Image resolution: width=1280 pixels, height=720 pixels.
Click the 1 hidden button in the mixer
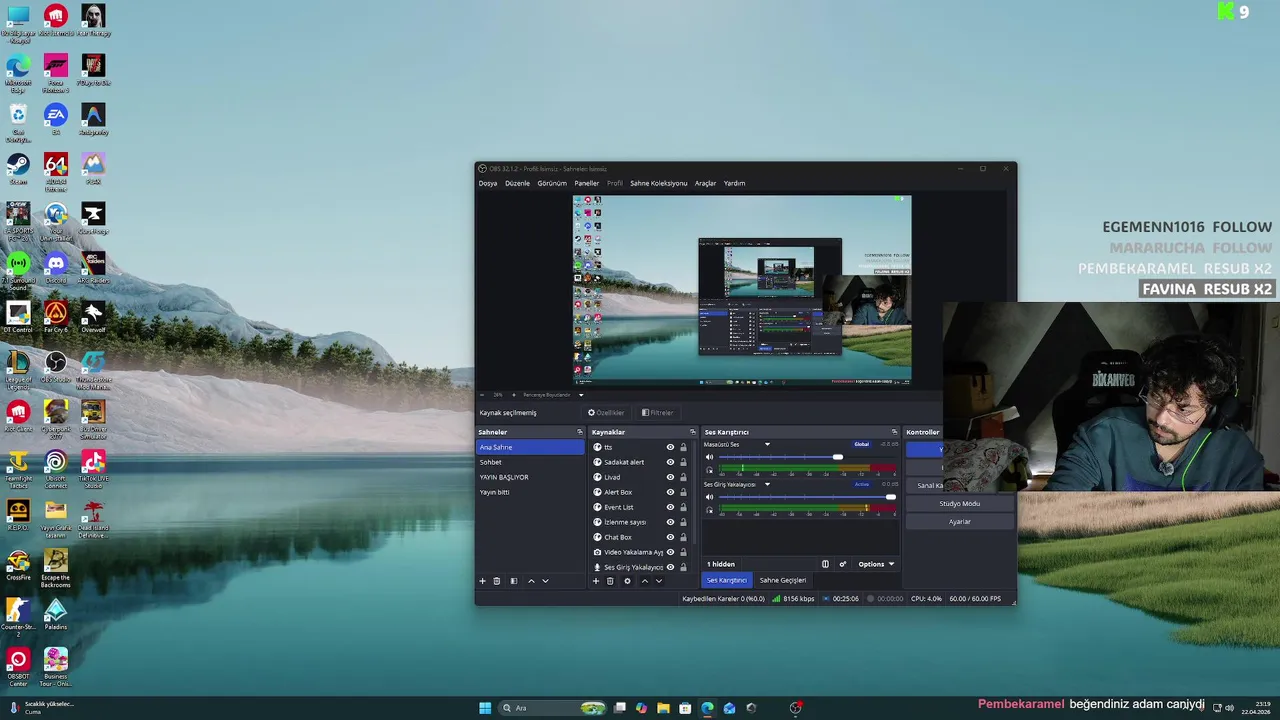point(721,564)
